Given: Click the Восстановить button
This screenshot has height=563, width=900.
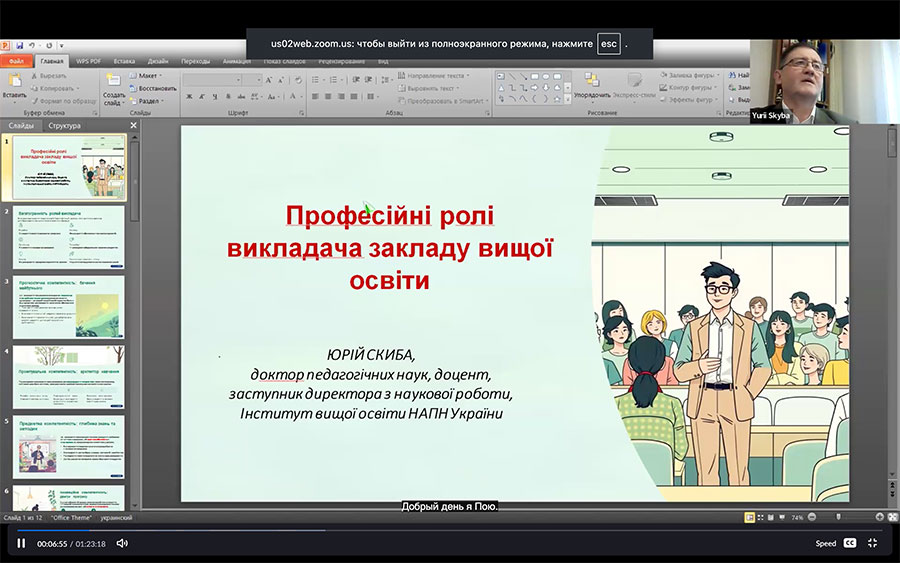Looking at the screenshot, I should (156, 88).
